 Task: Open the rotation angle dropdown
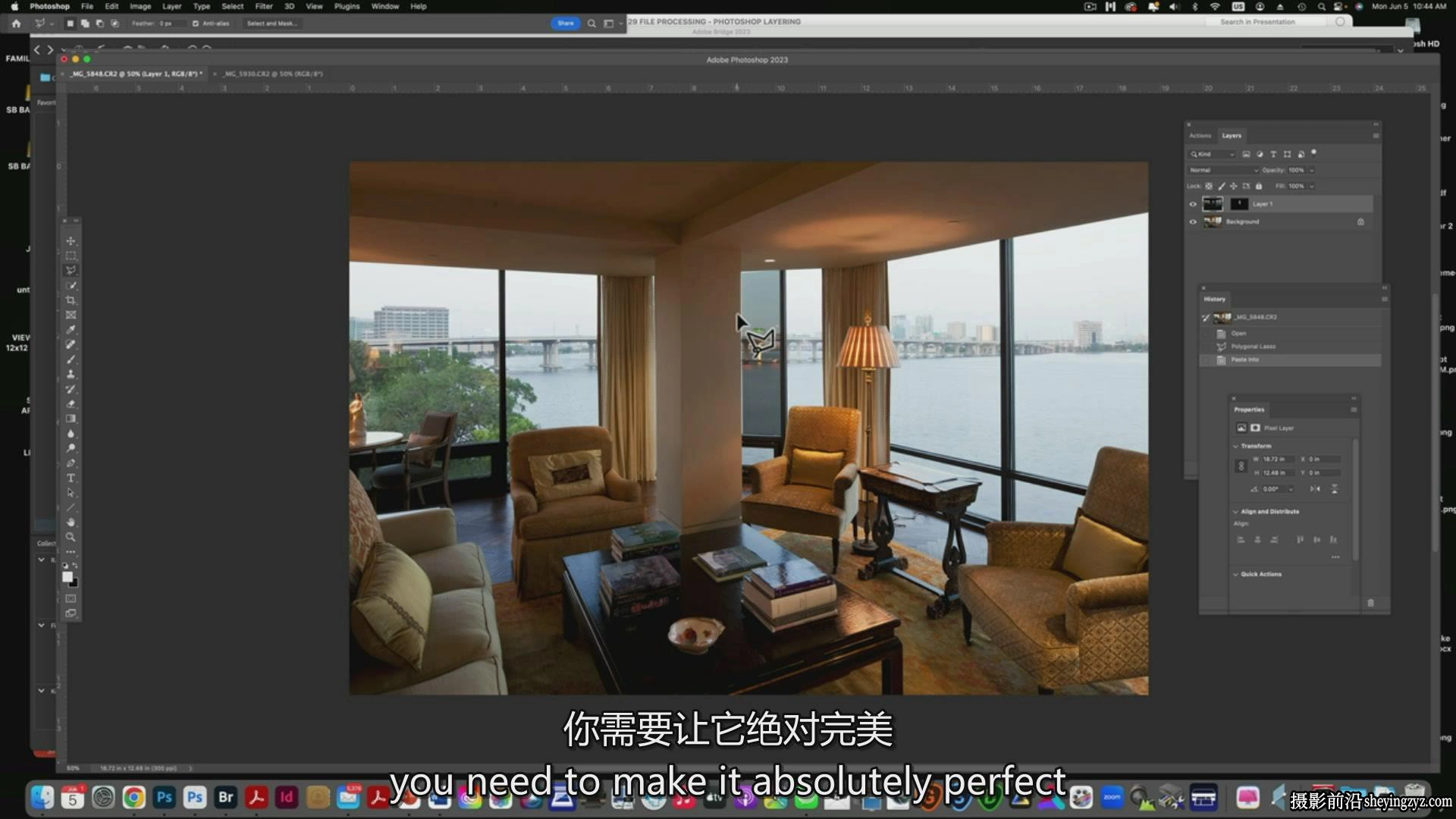[1291, 489]
